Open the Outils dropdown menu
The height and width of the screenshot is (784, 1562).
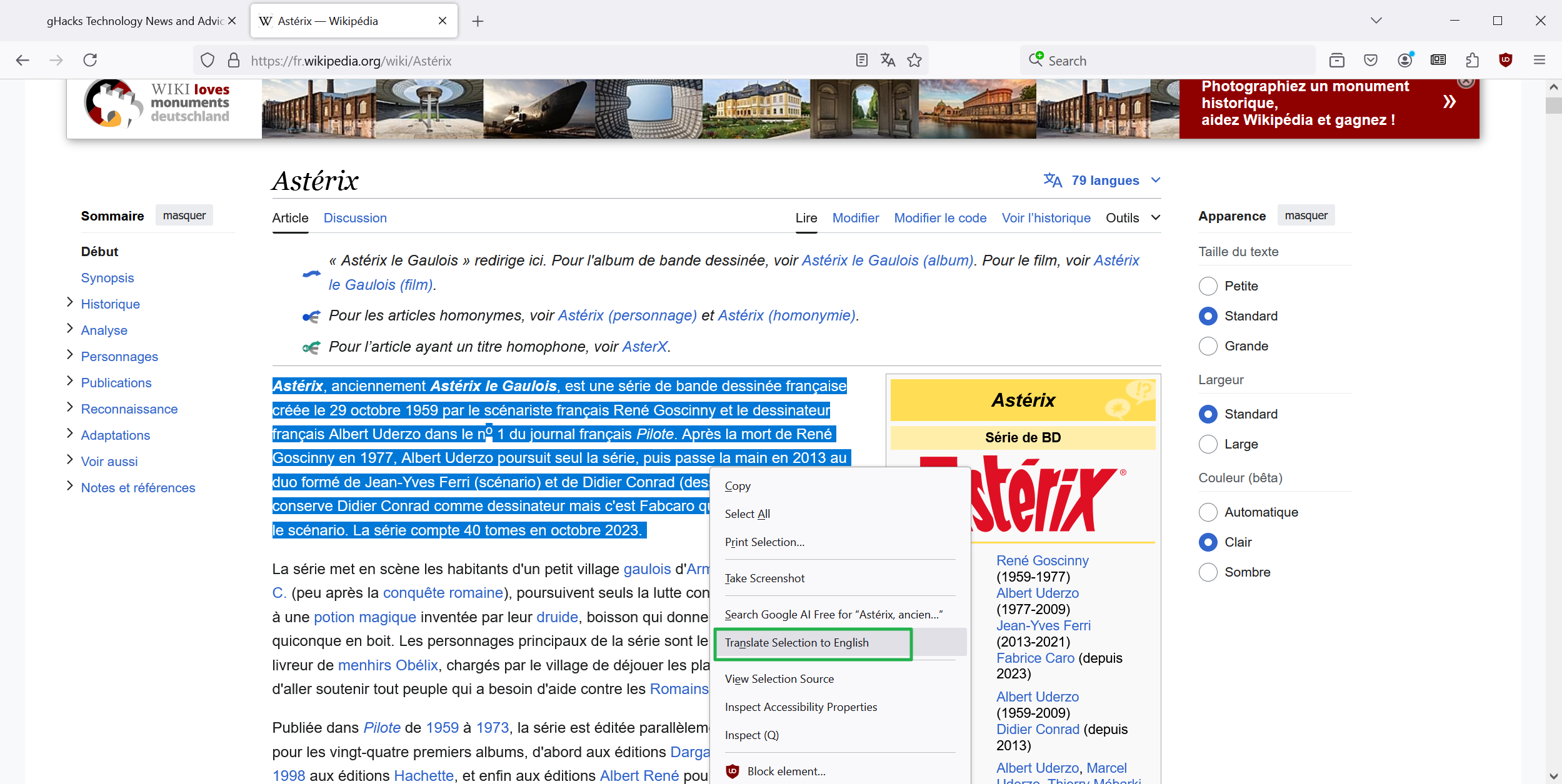(1133, 218)
